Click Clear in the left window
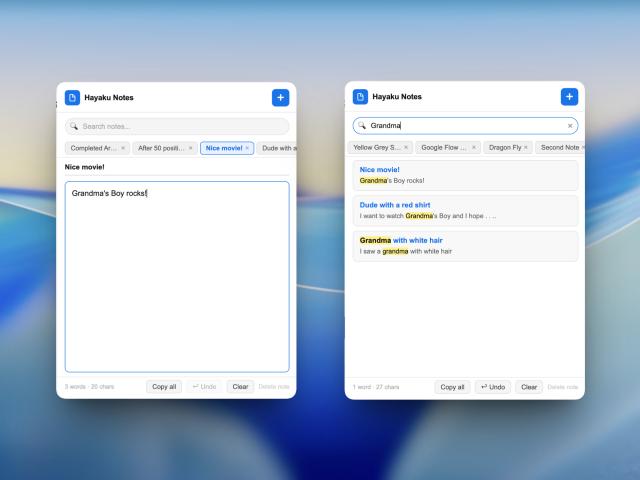The image size is (640, 480). 240,387
